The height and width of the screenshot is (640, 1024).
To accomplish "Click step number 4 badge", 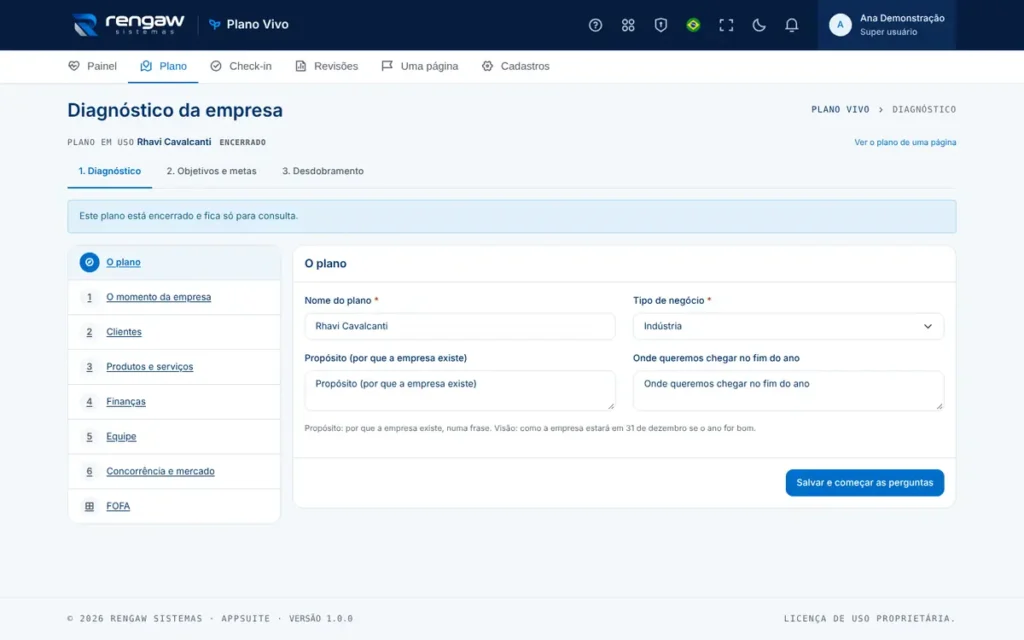I will point(89,402).
